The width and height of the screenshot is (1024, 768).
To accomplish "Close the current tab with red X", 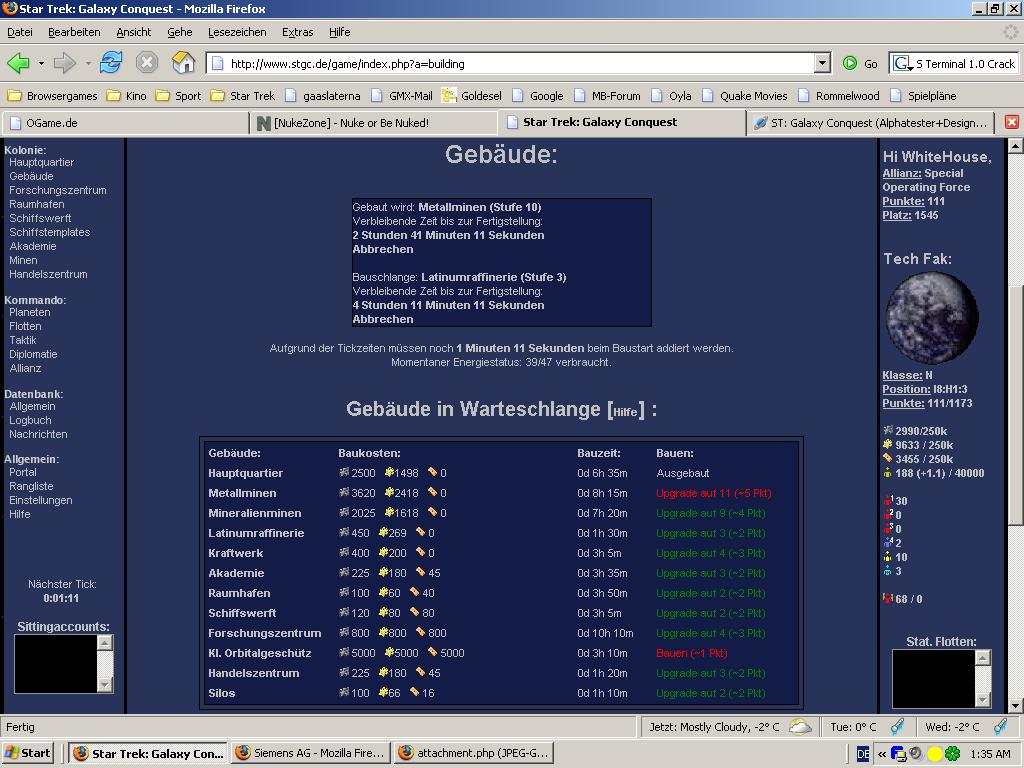I will click(1011, 122).
